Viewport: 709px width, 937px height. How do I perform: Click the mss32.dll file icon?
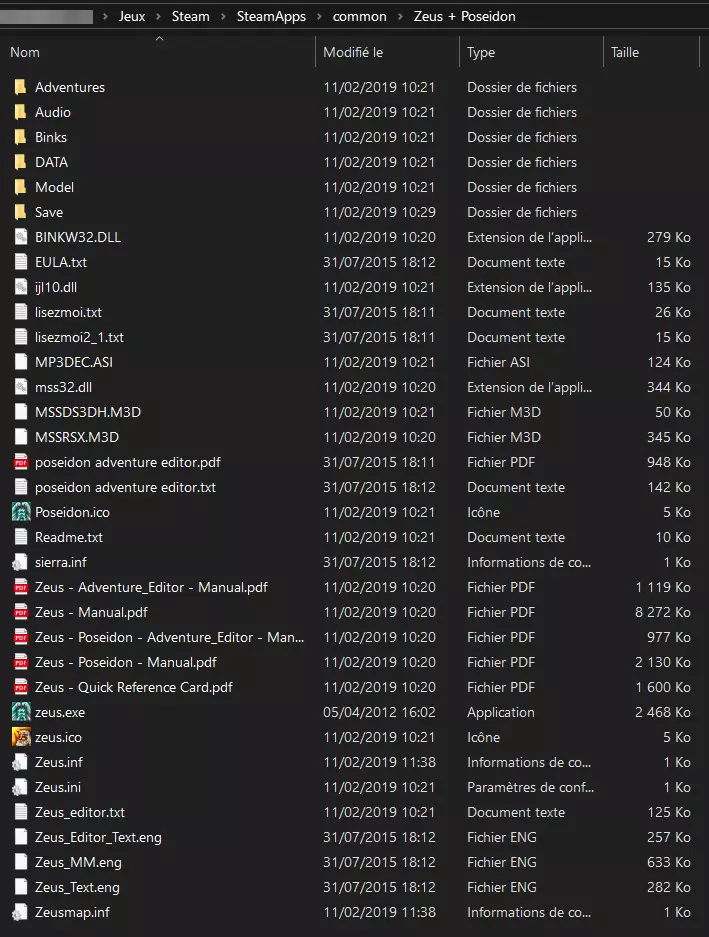click(x=21, y=387)
